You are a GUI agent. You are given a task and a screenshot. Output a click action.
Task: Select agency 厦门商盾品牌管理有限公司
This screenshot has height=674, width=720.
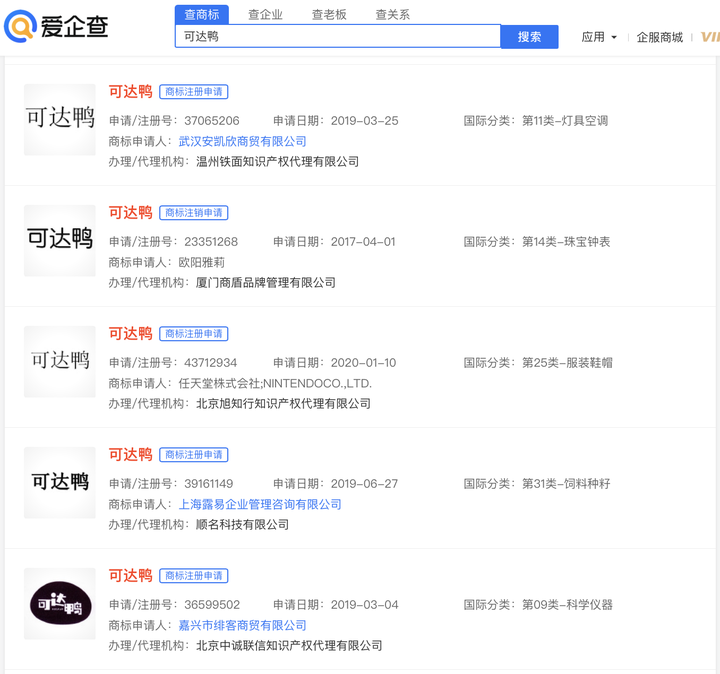pyautogui.click(x=266, y=282)
